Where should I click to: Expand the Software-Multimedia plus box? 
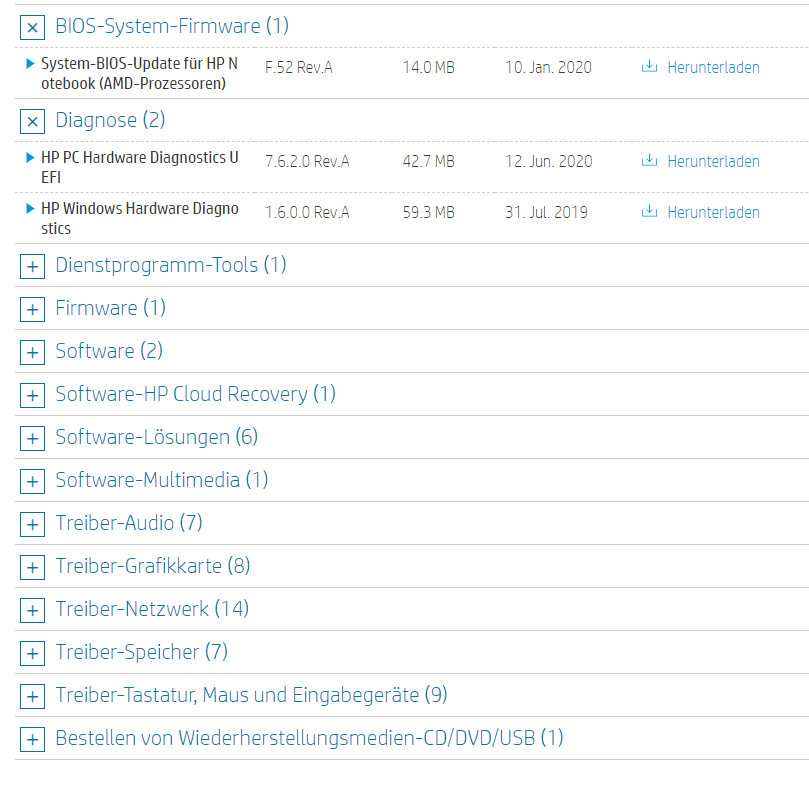coord(33,482)
